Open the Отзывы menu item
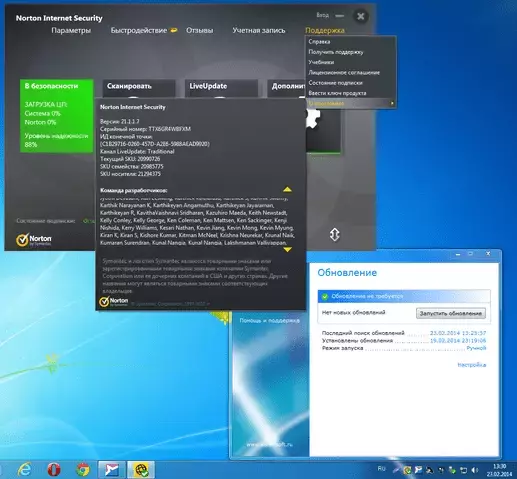517x479 pixels. (199, 30)
